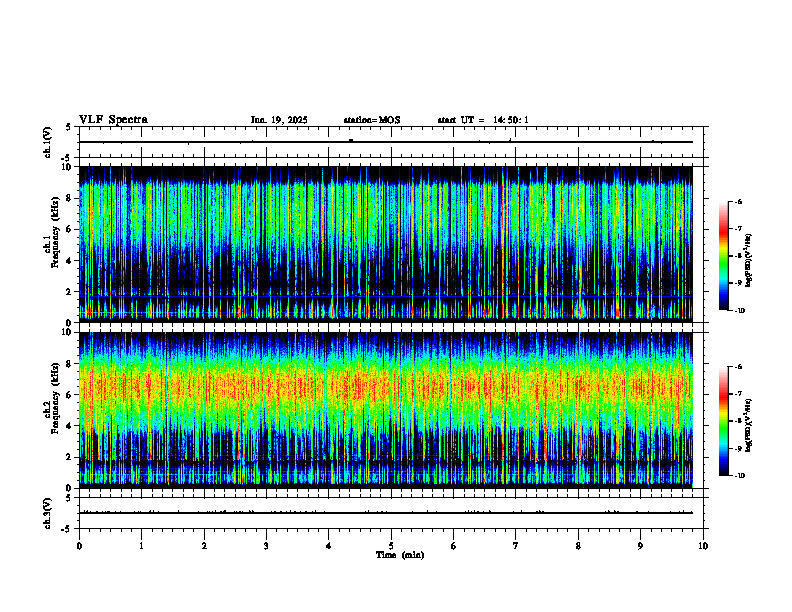Image resolution: width=792 pixels, height=612 pixels.
Task: Click time-axis tick label "1" at bottom
Action: (x=141, y=546)
